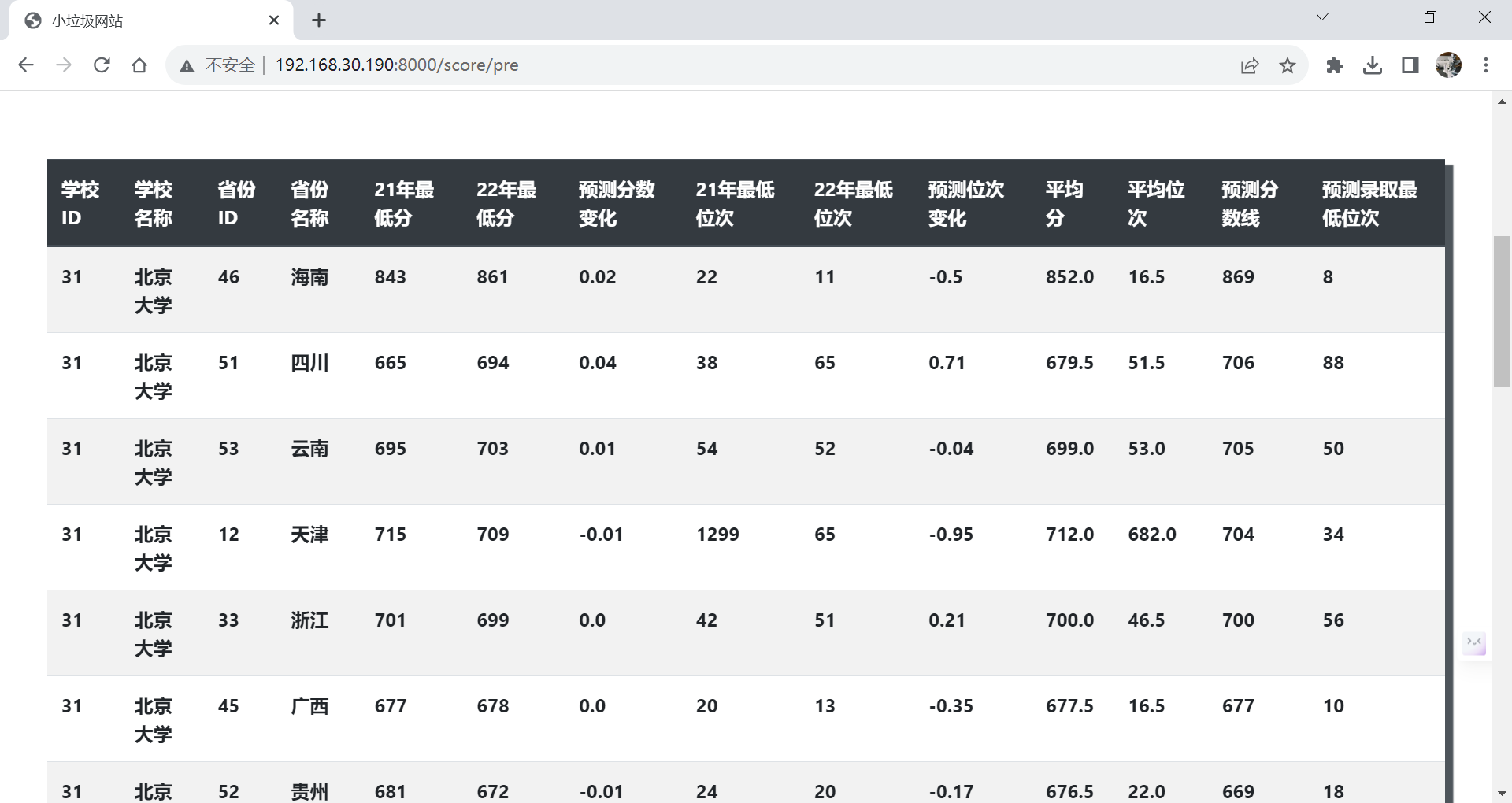
Task: Click the 843 score cell
Action: coord(391,277)
